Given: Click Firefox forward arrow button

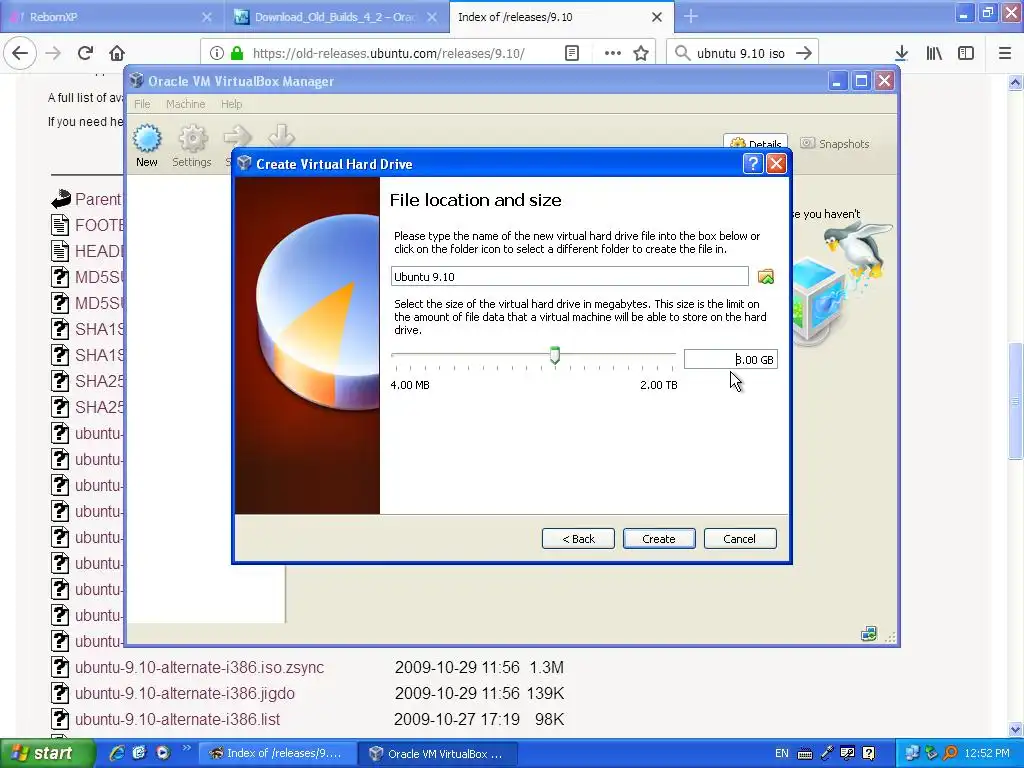Looking at the screenshot, I should 53,53.
